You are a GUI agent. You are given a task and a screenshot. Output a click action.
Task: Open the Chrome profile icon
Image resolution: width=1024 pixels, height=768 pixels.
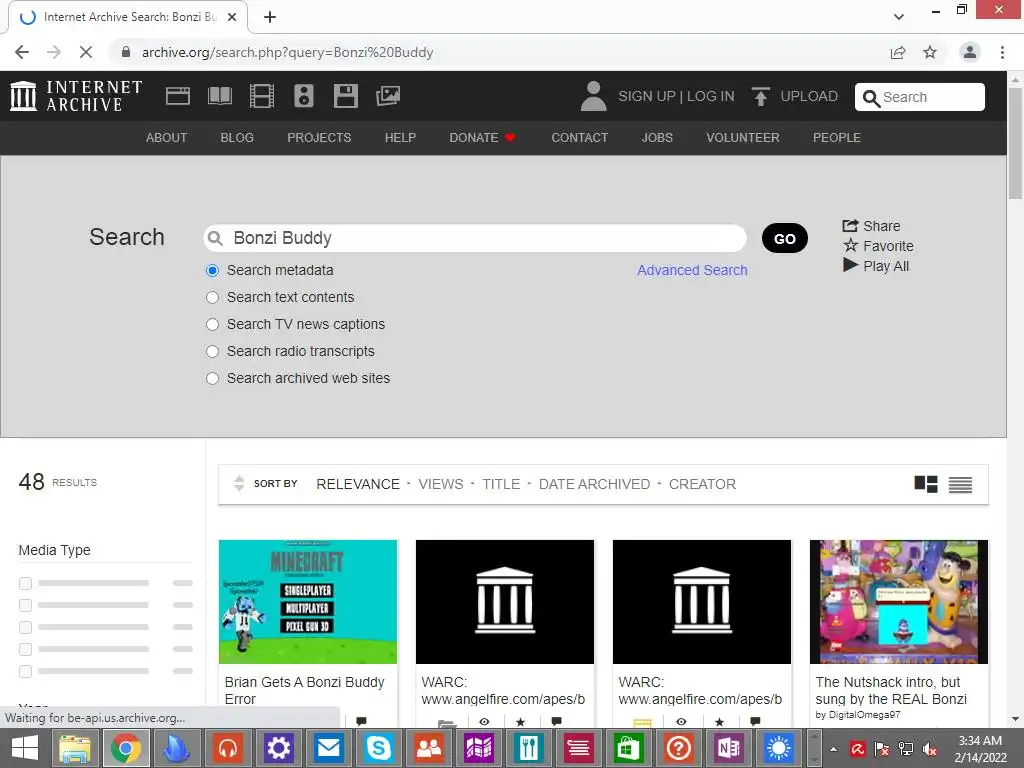[x=970, y=52]
